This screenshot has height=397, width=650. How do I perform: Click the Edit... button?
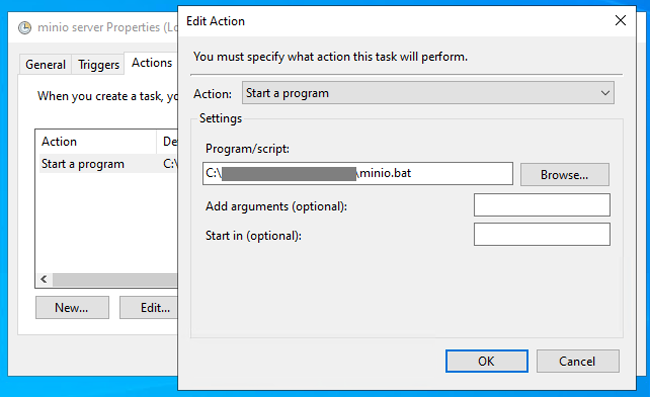pyautogui.click(x=149, y=307)
